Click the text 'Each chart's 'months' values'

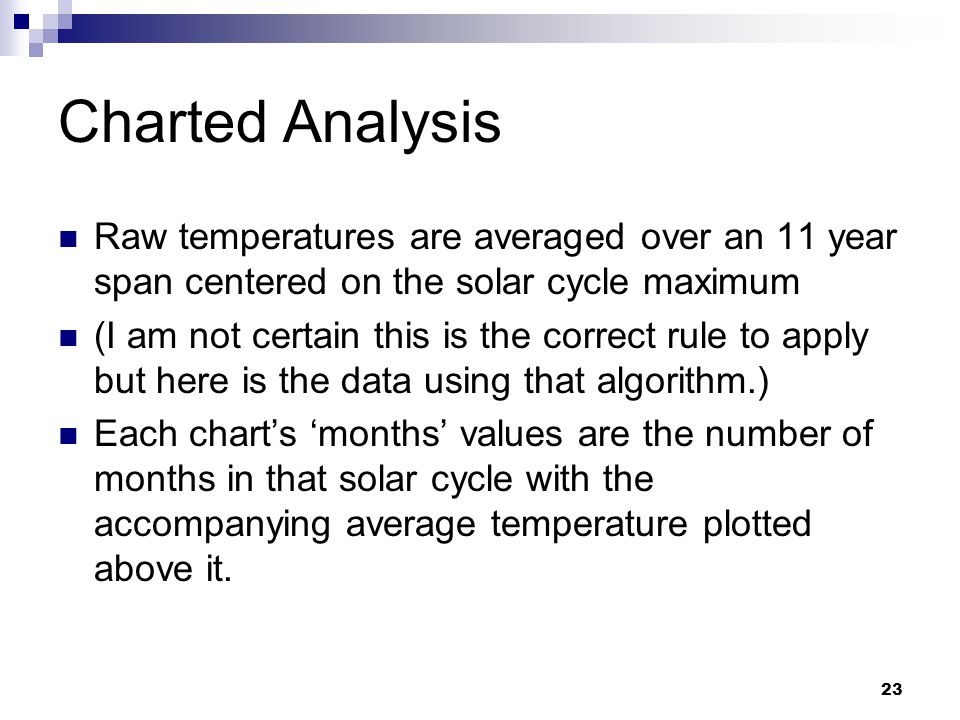coord(328,434)
